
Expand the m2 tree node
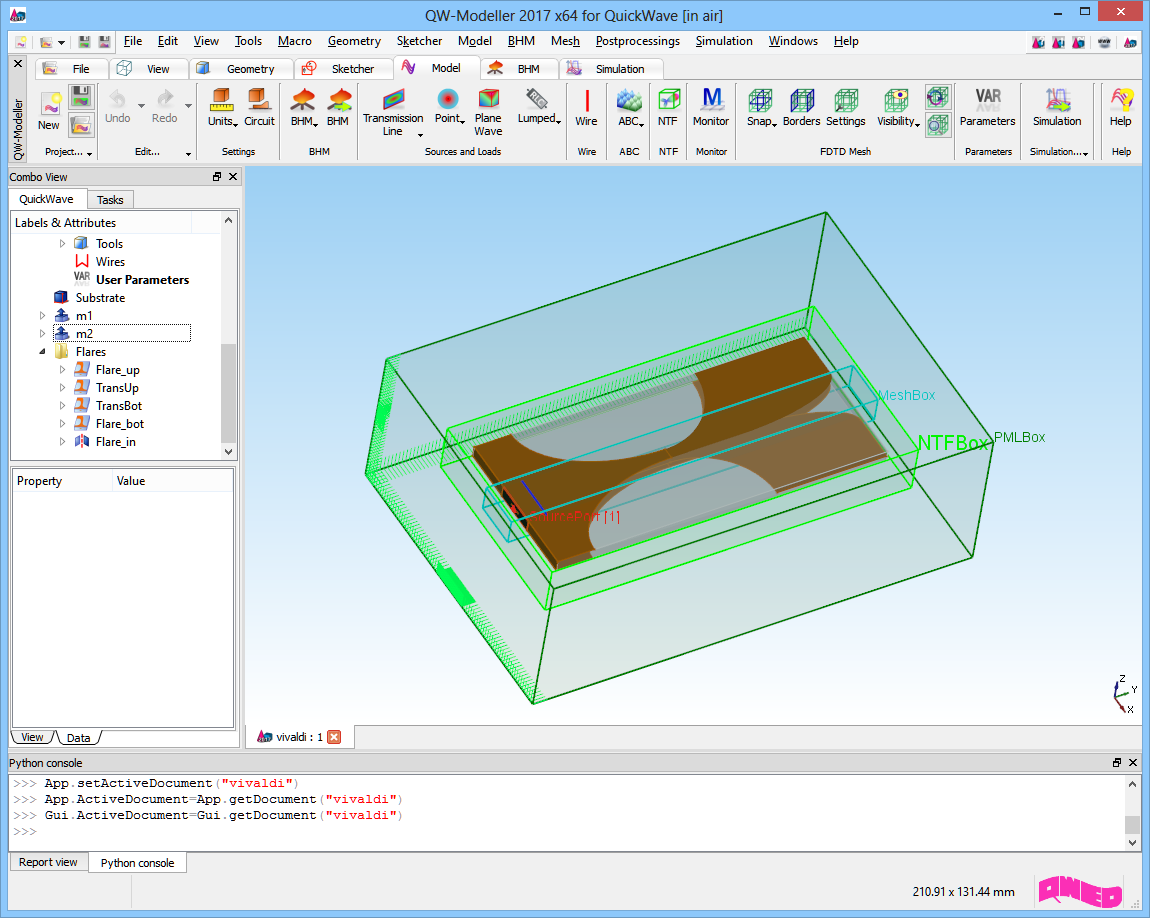43,334
